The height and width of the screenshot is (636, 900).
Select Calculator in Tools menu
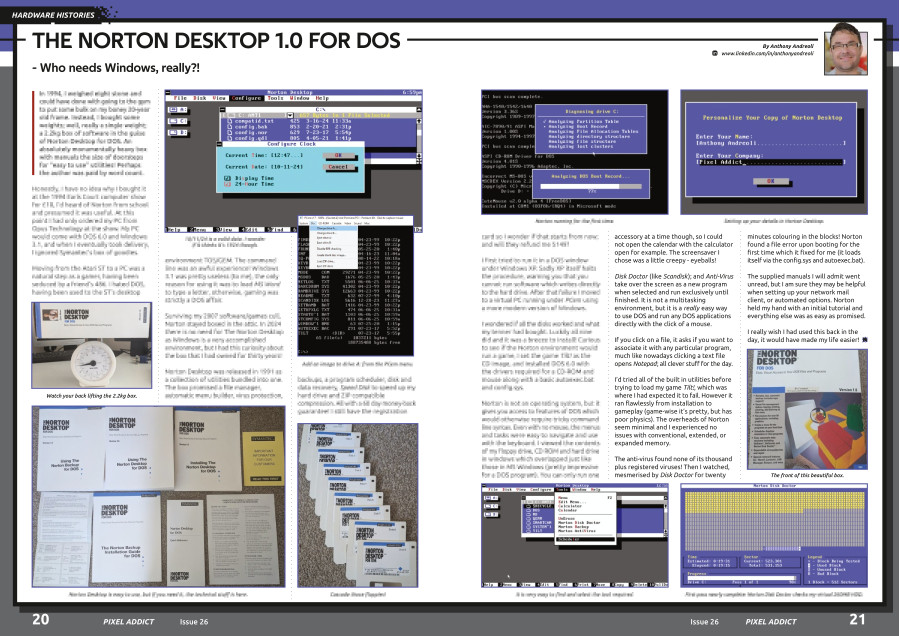coord(570,506)
